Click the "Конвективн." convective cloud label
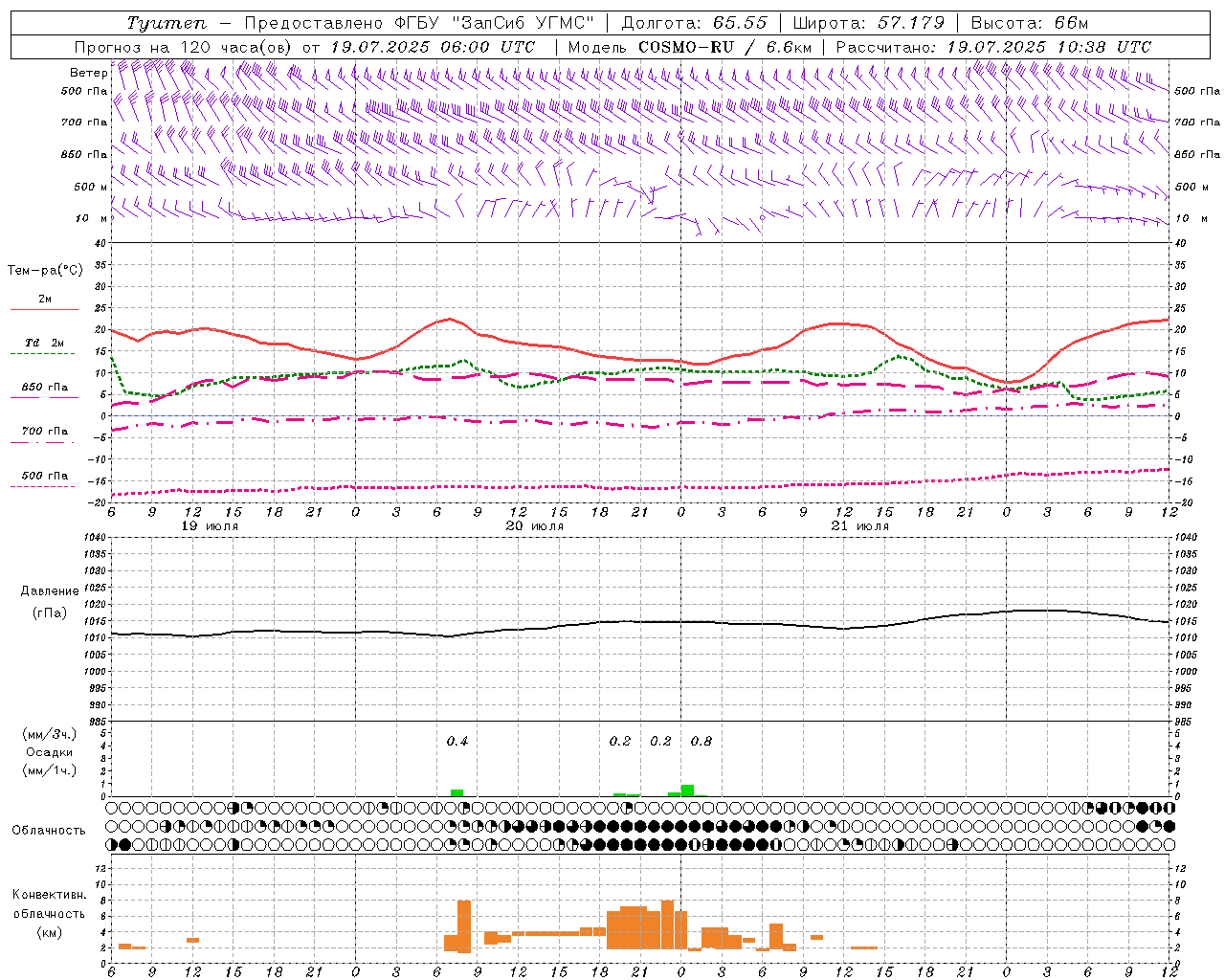This screenshot has height=980, width=1225. tap(50, 895)
